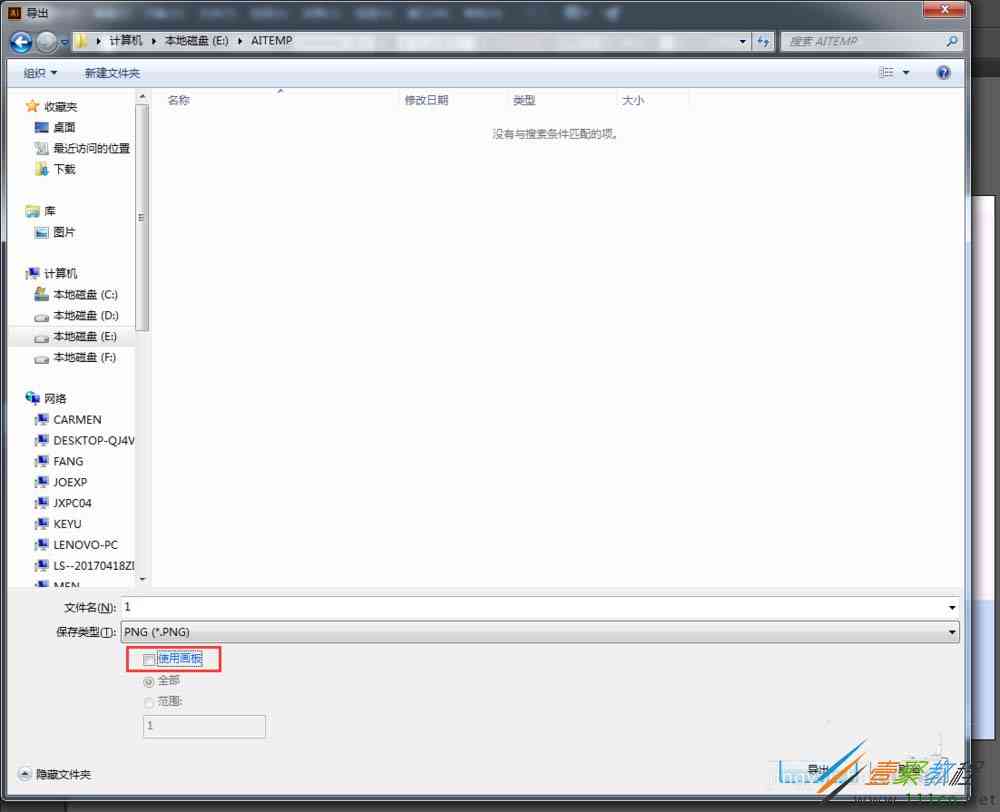Image resolution: width=1000 pixels, height=812 pixels.
Task: Expand the view options dropdown arrow
Action: click(906, 73)
